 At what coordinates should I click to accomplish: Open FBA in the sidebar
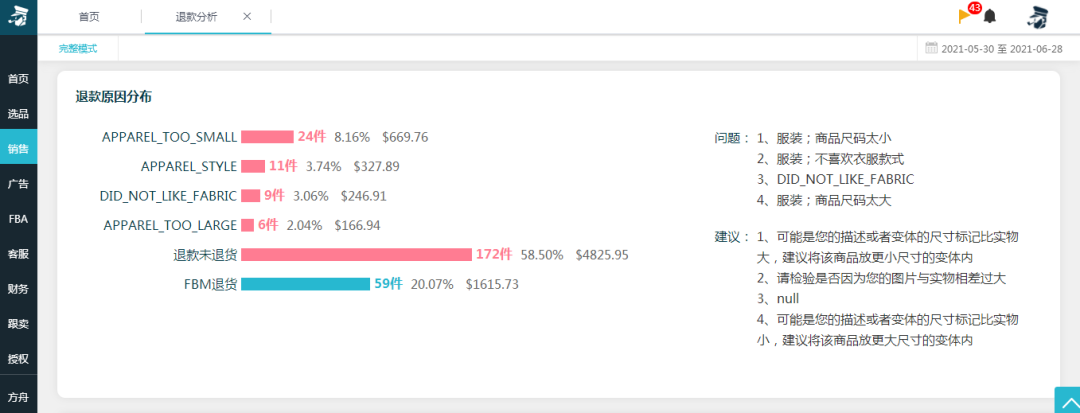19,219
